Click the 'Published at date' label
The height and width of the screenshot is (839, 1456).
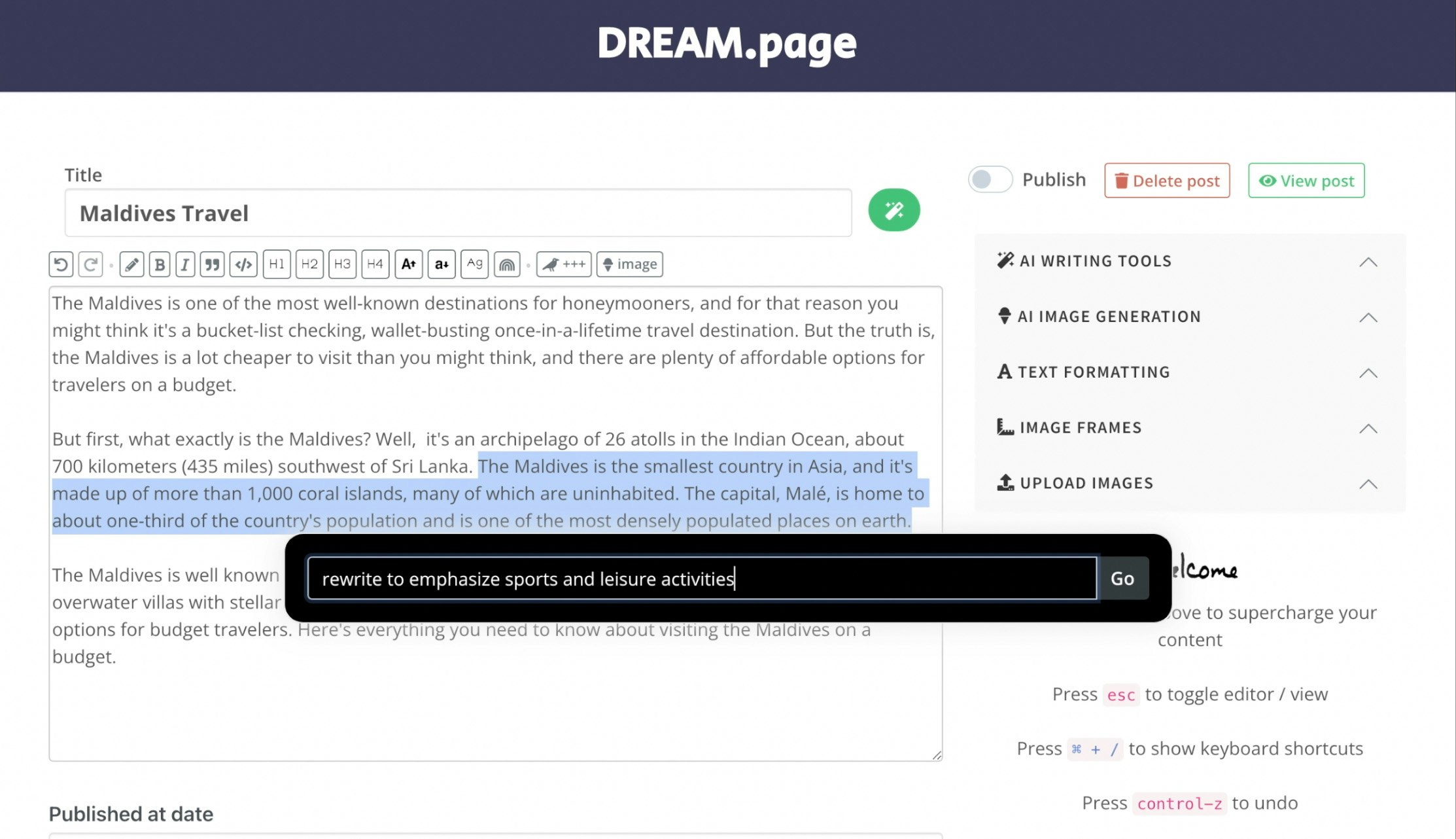[131, 814]
